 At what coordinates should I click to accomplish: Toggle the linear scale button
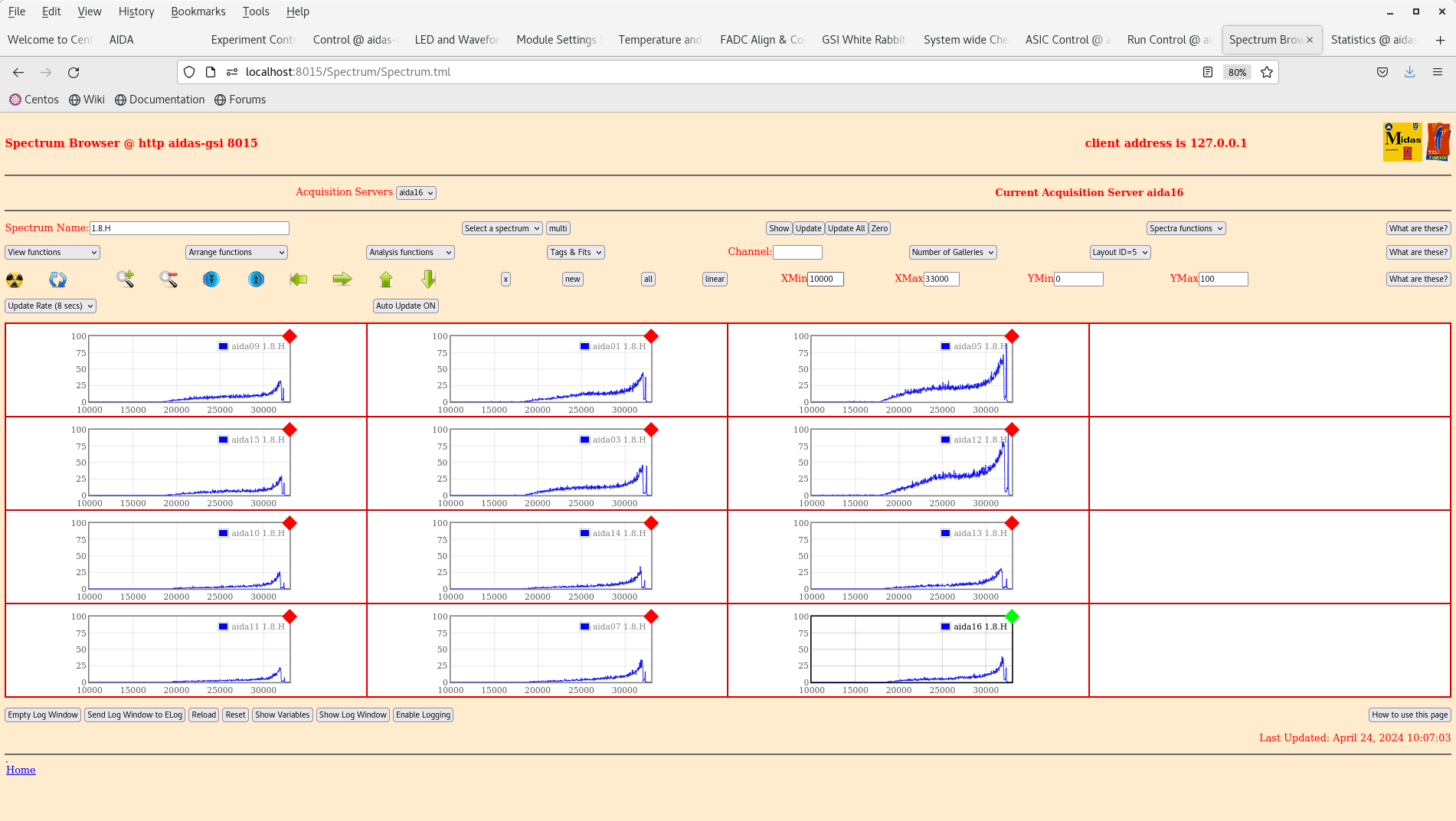[x=714, y=279]
